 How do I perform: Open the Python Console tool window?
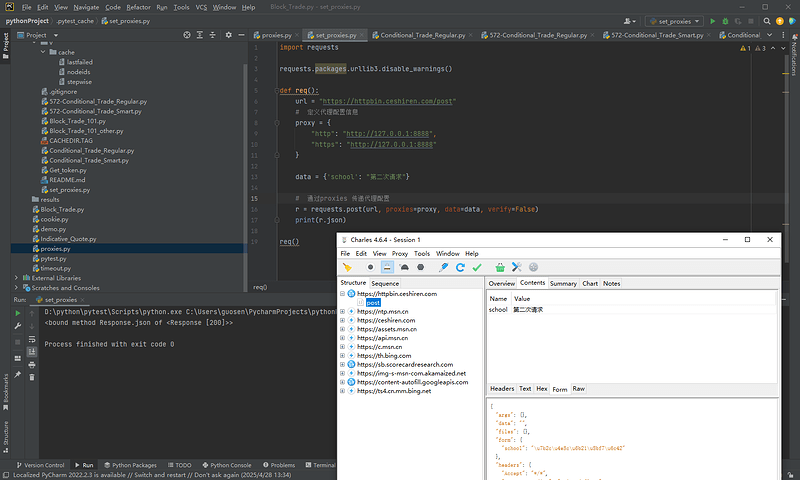(x=230, y=465)
